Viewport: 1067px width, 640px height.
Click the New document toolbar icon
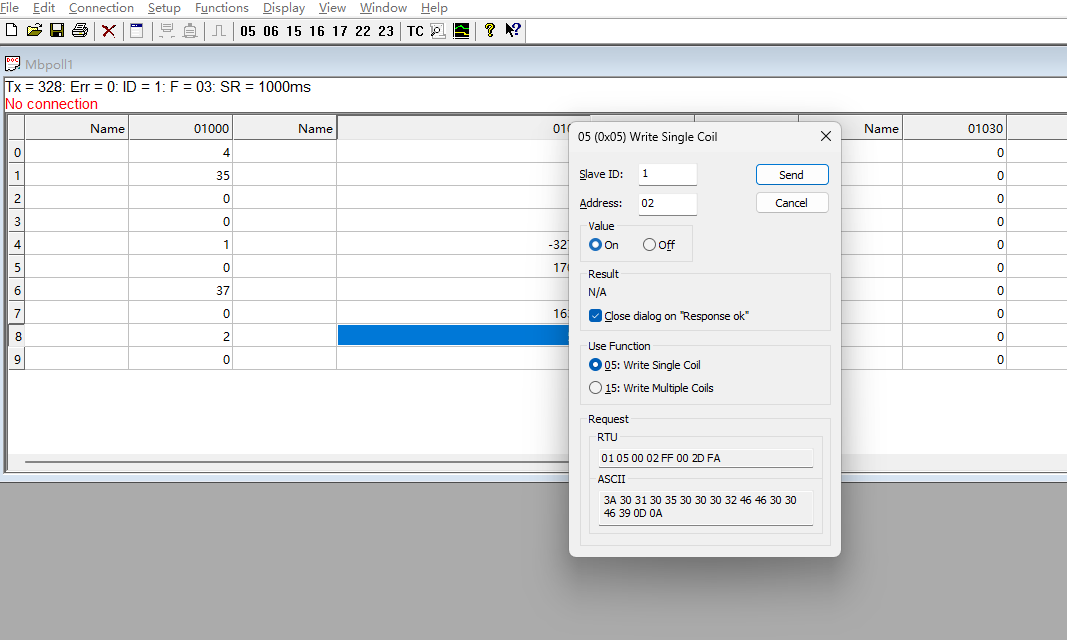[12, 31]
